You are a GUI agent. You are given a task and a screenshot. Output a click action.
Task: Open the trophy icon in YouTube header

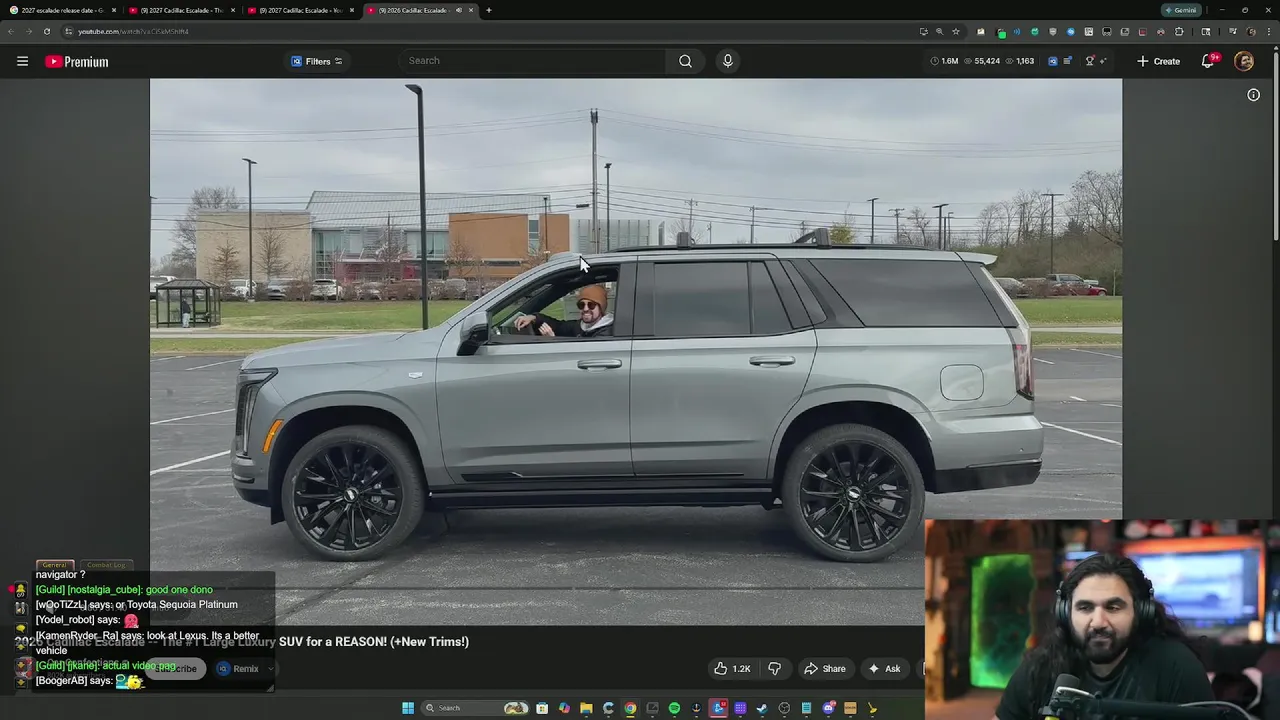click(x=1090, y=61)
